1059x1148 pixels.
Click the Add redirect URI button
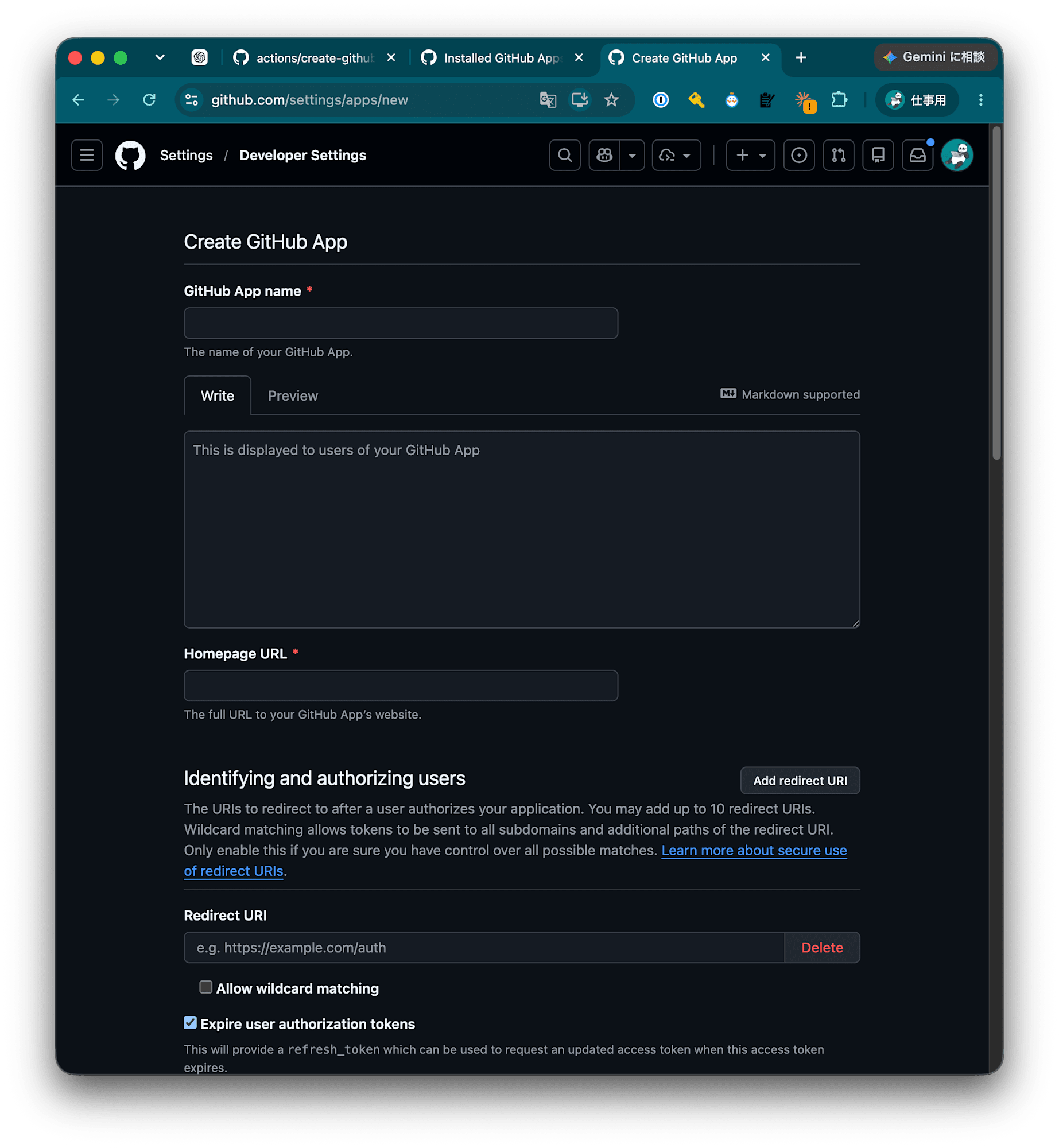tap(799, 779)
